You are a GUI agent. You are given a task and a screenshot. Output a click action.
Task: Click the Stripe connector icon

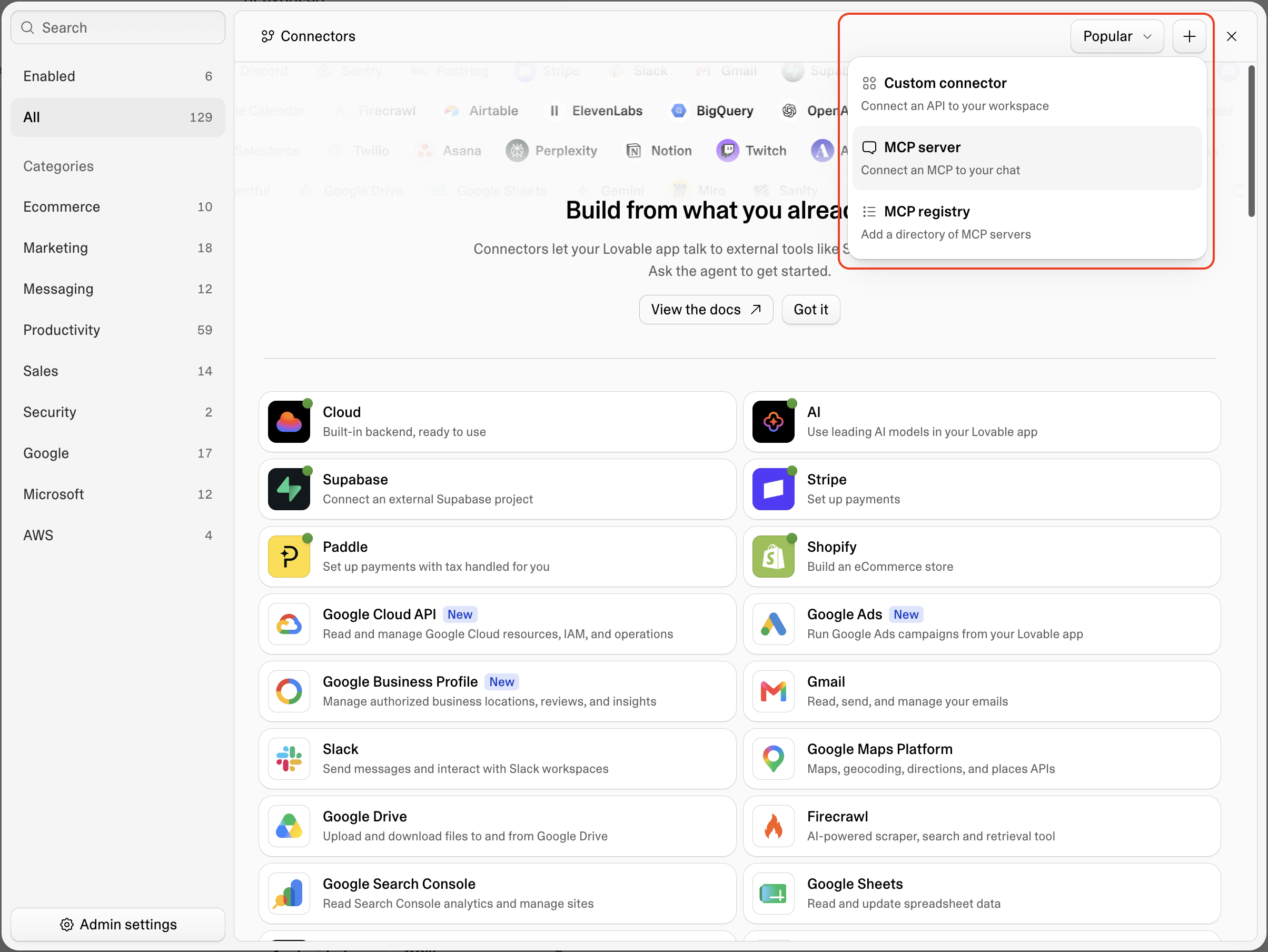tap(774, 490)
